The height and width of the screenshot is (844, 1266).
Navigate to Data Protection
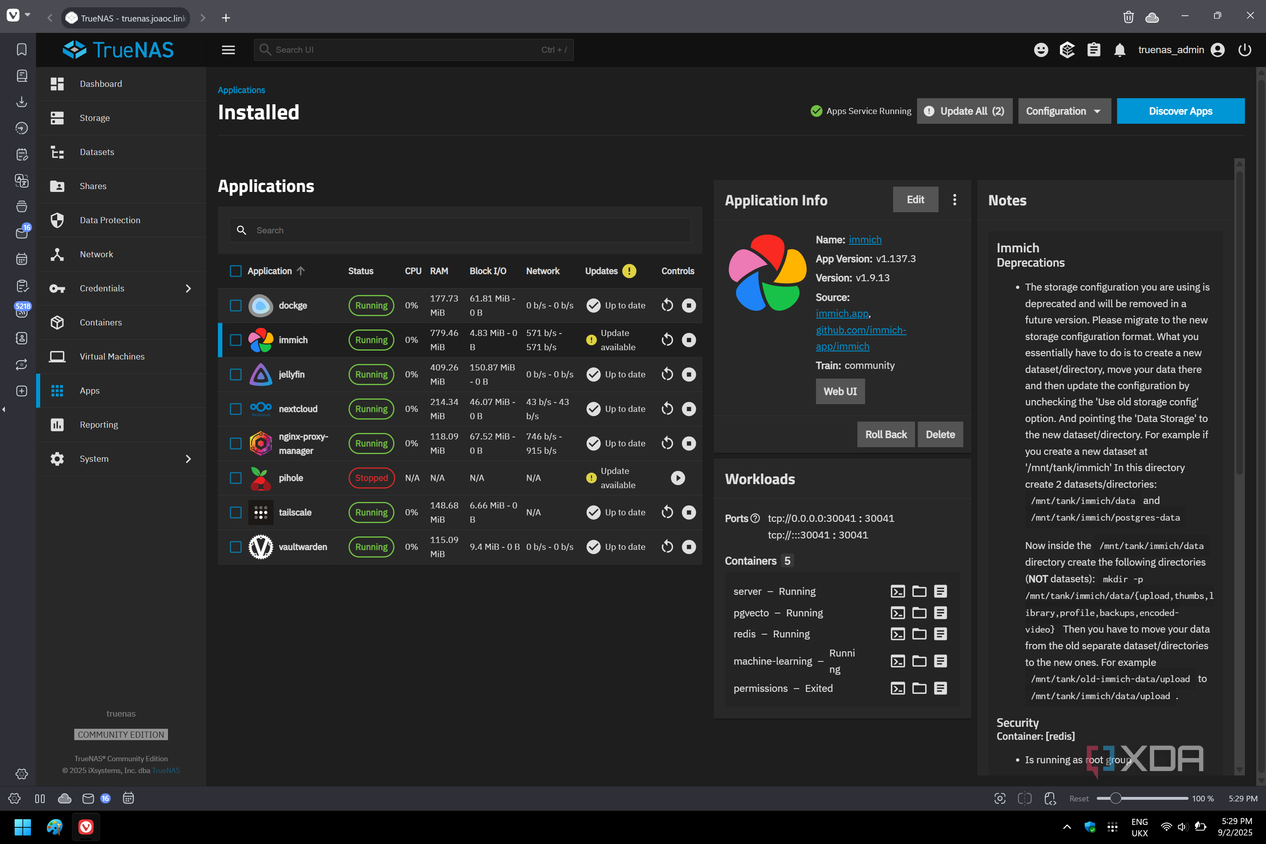121,220
